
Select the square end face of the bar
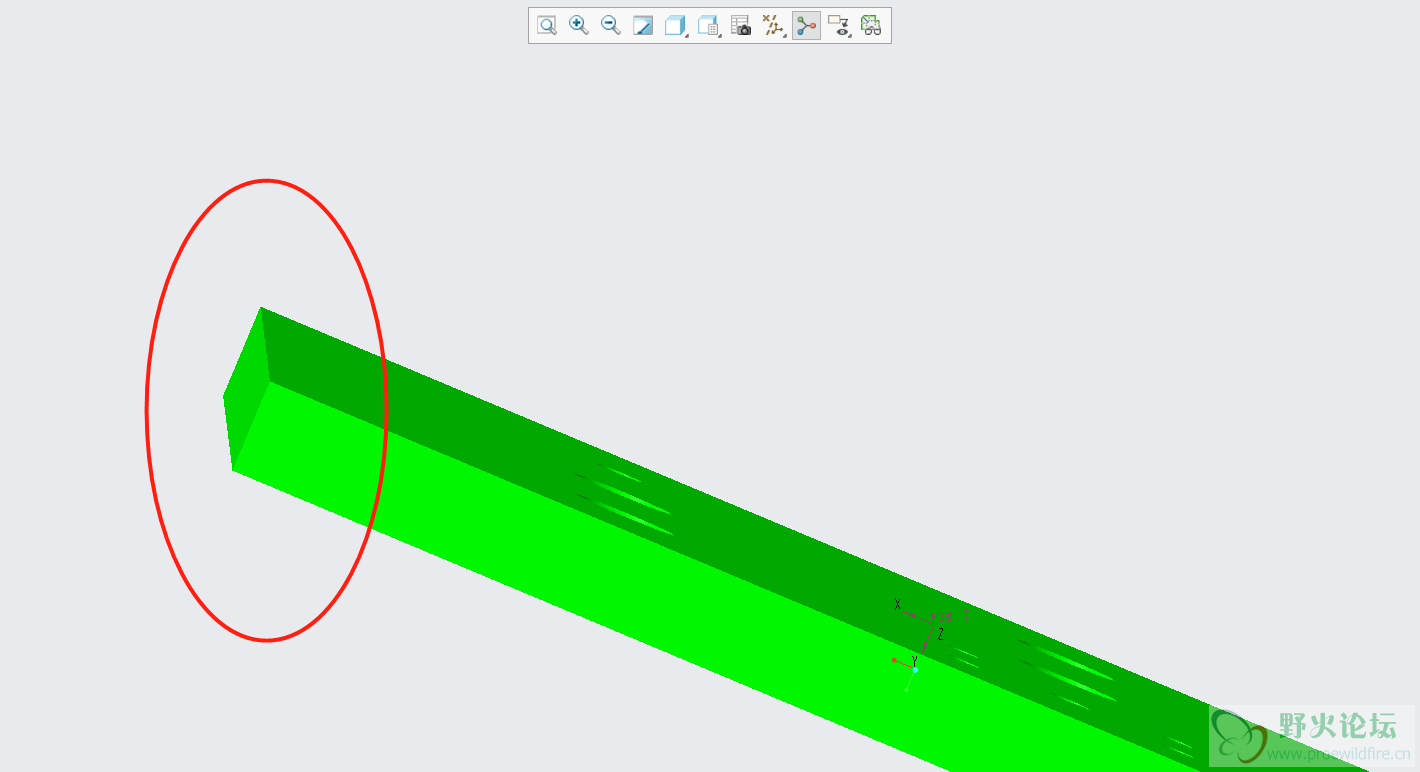[x=246, y=388]
